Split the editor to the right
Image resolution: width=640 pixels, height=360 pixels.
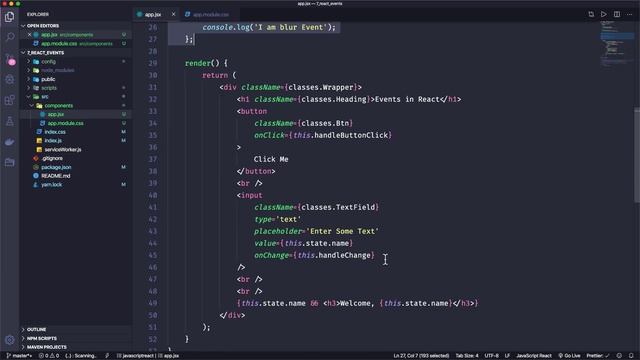click(617, 14)
